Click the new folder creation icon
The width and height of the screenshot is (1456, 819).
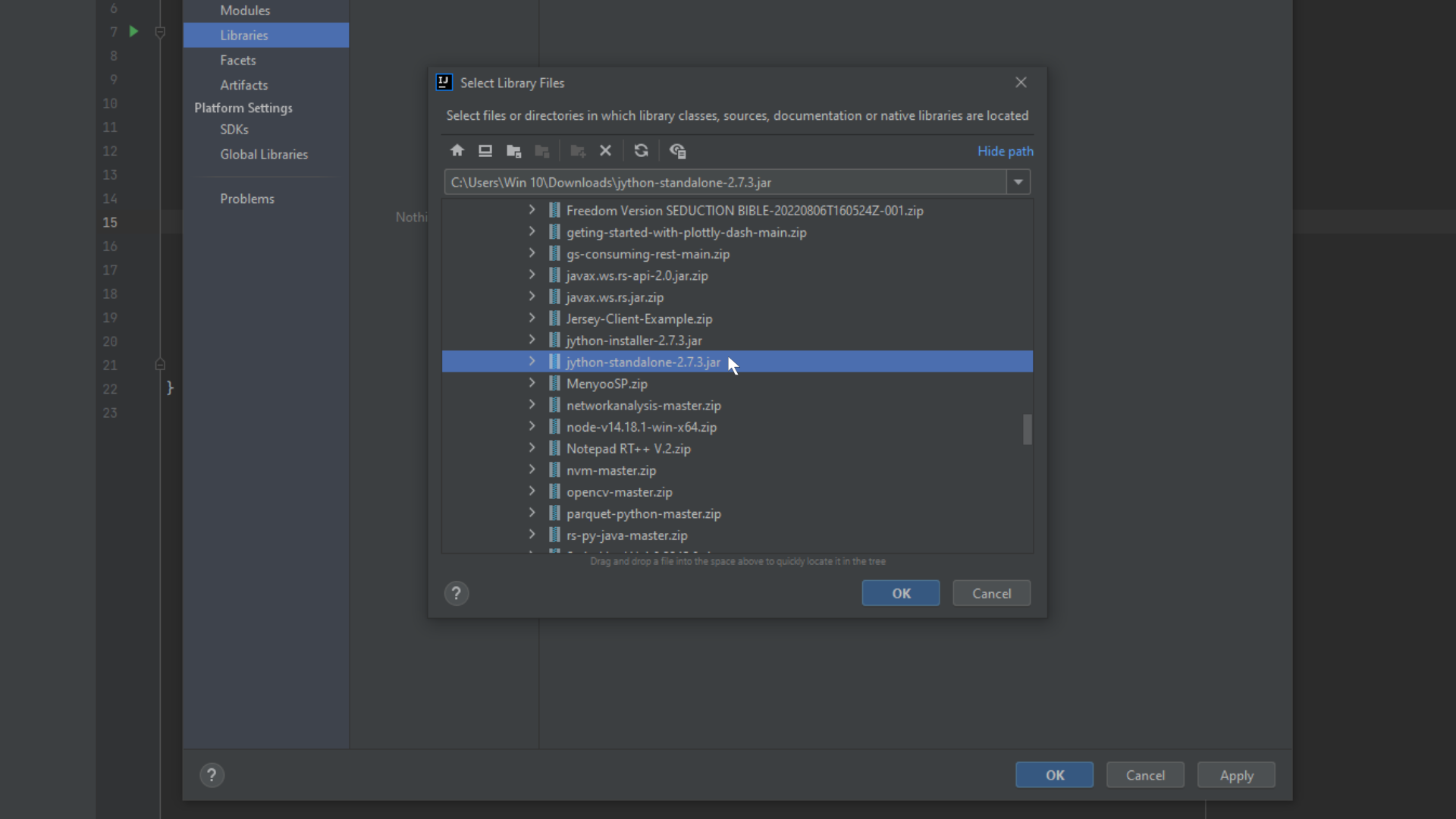[x=577, y=150]
